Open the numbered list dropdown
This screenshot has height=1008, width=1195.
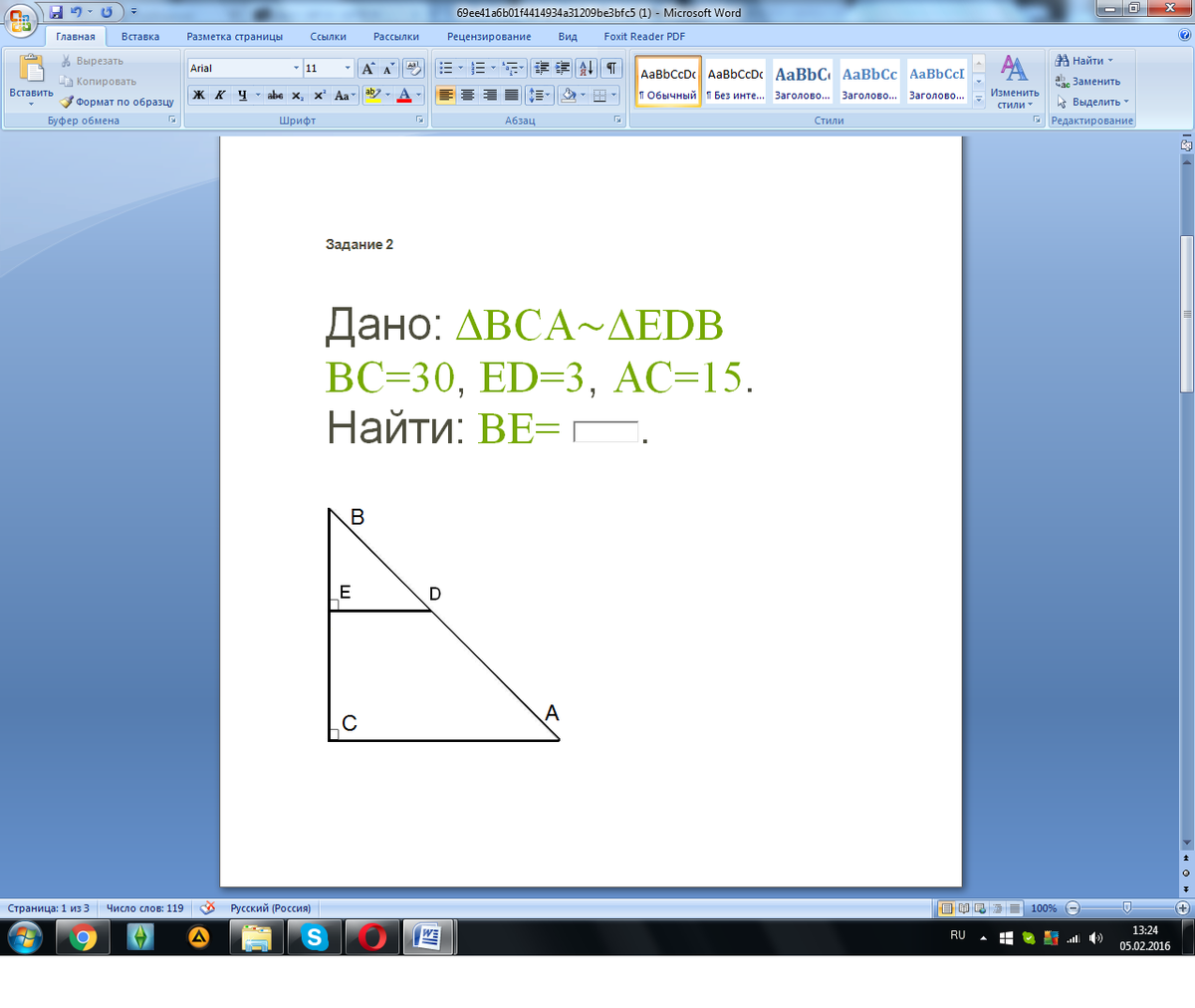pyautogui.click(x=492, y=68)
